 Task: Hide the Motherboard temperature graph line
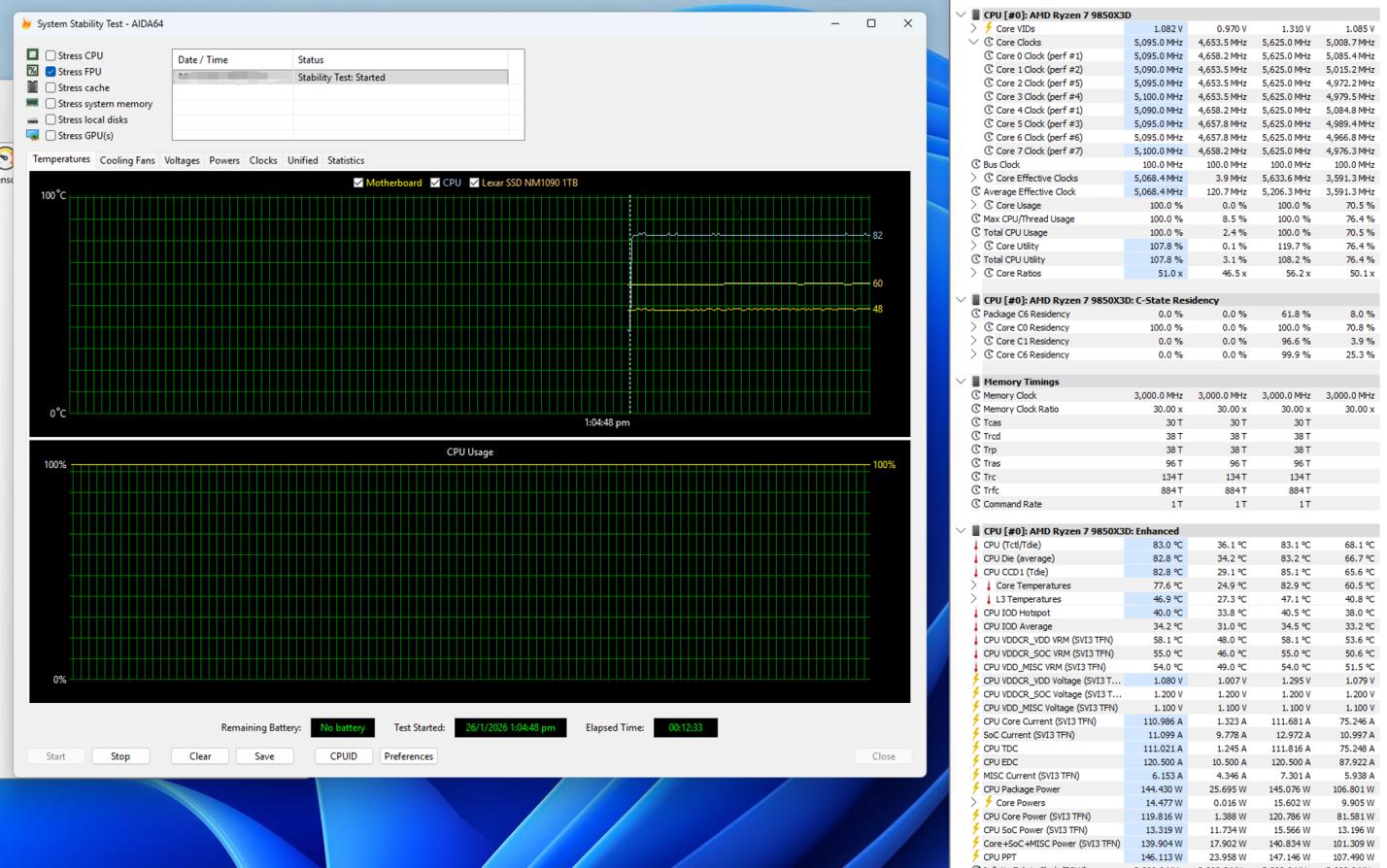click(x=358, y=183)
